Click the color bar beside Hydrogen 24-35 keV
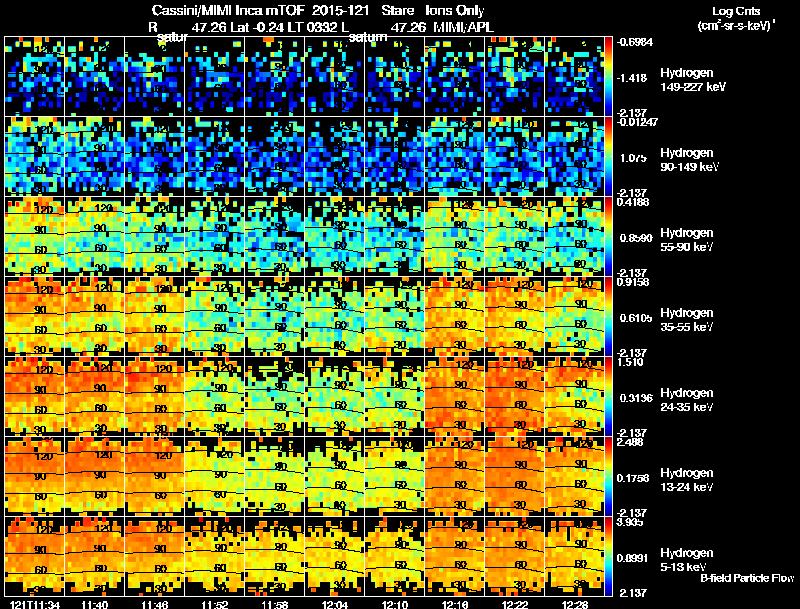800x609 pixels. point(608,396)
